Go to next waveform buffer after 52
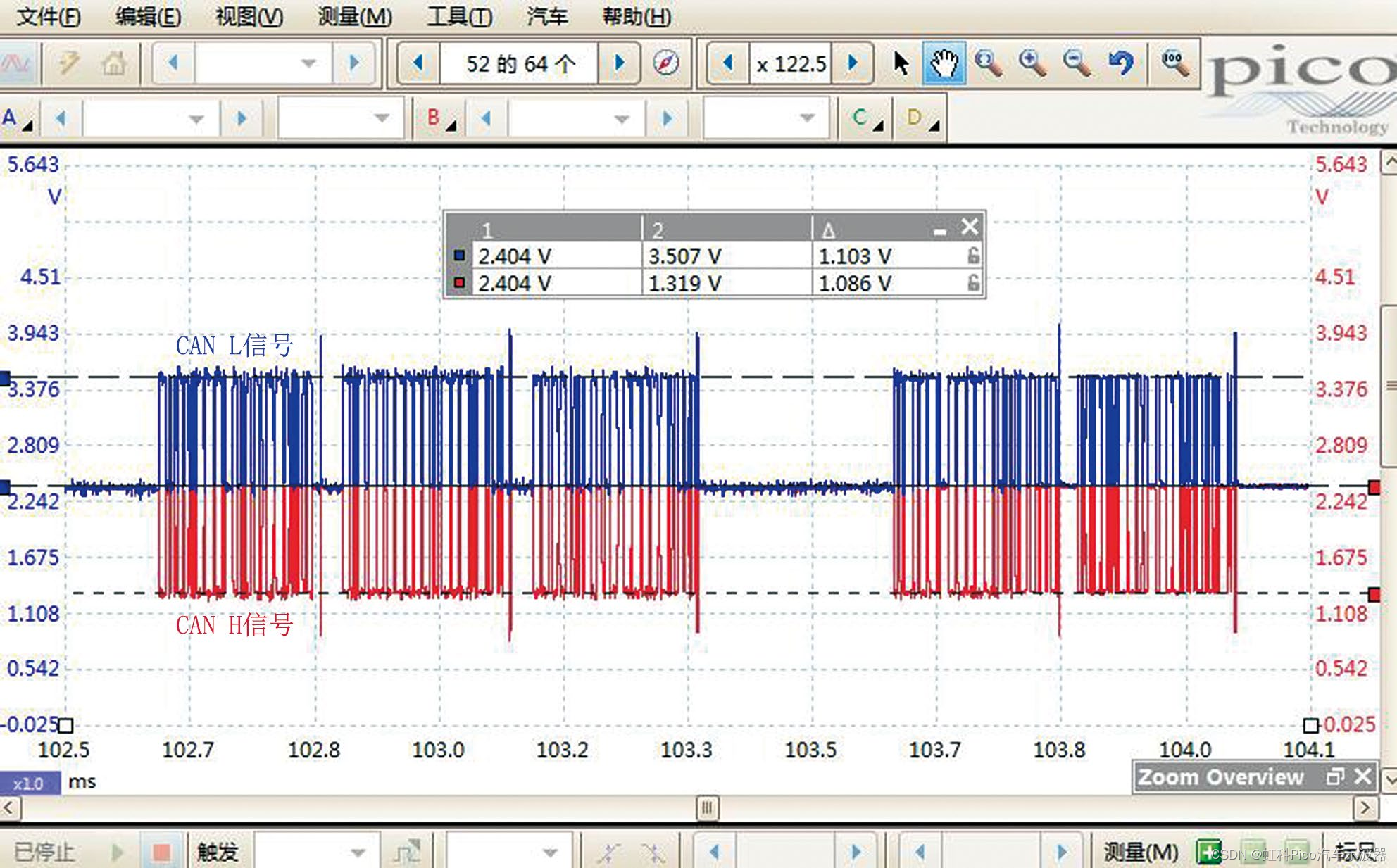1397x868 pixels. [620, 63]
